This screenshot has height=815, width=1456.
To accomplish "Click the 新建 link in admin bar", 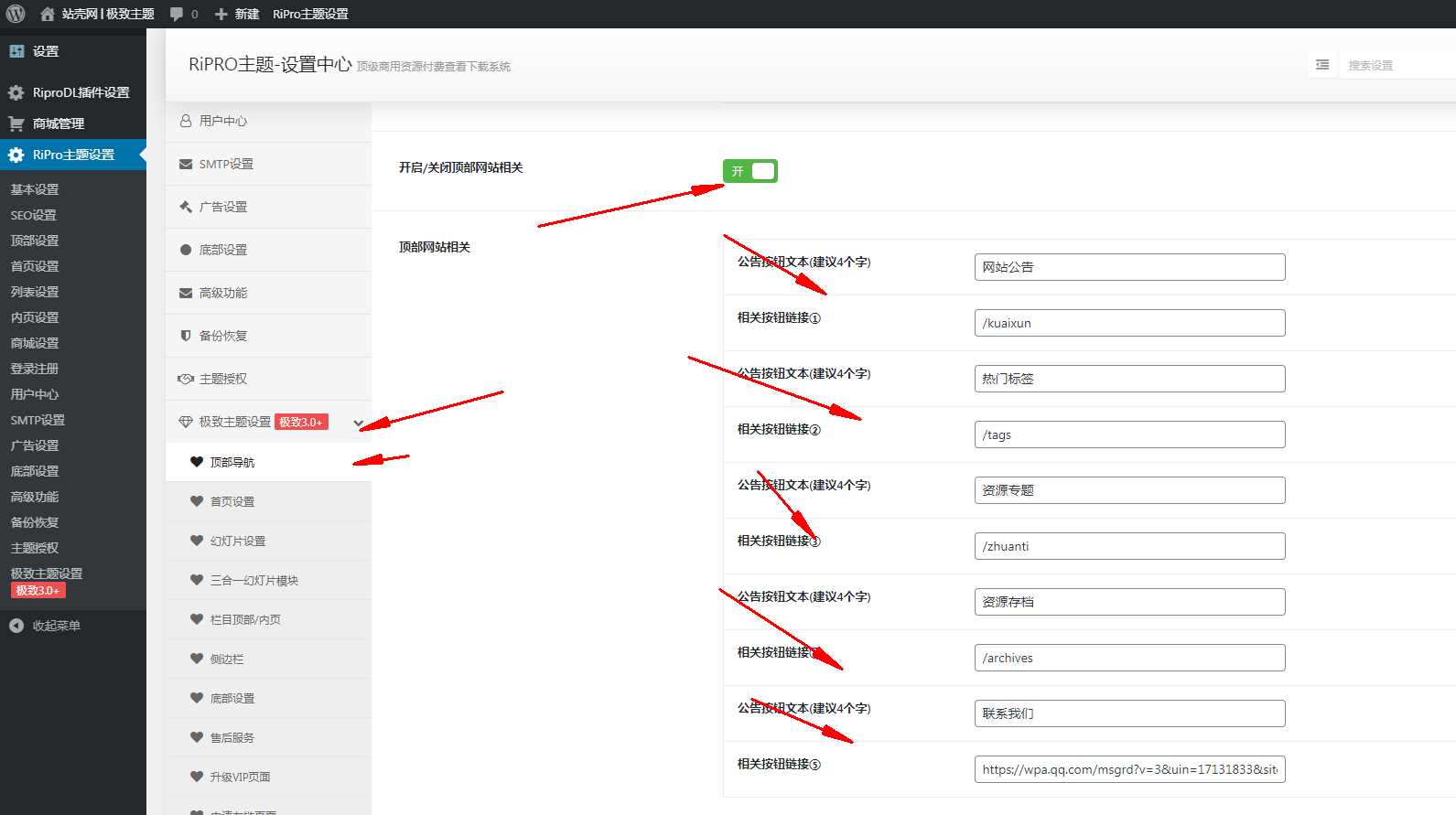I will click(247, 14).
